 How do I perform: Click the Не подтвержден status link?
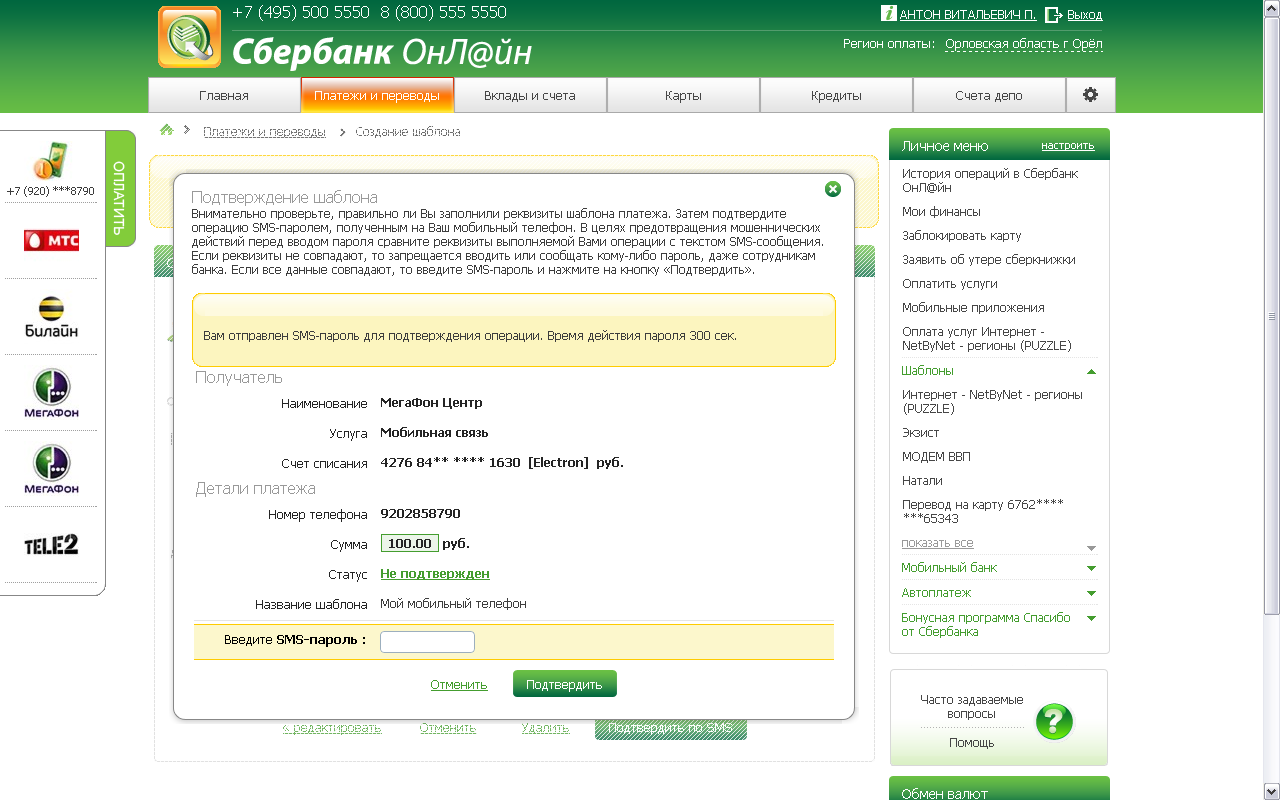point(435,574)
